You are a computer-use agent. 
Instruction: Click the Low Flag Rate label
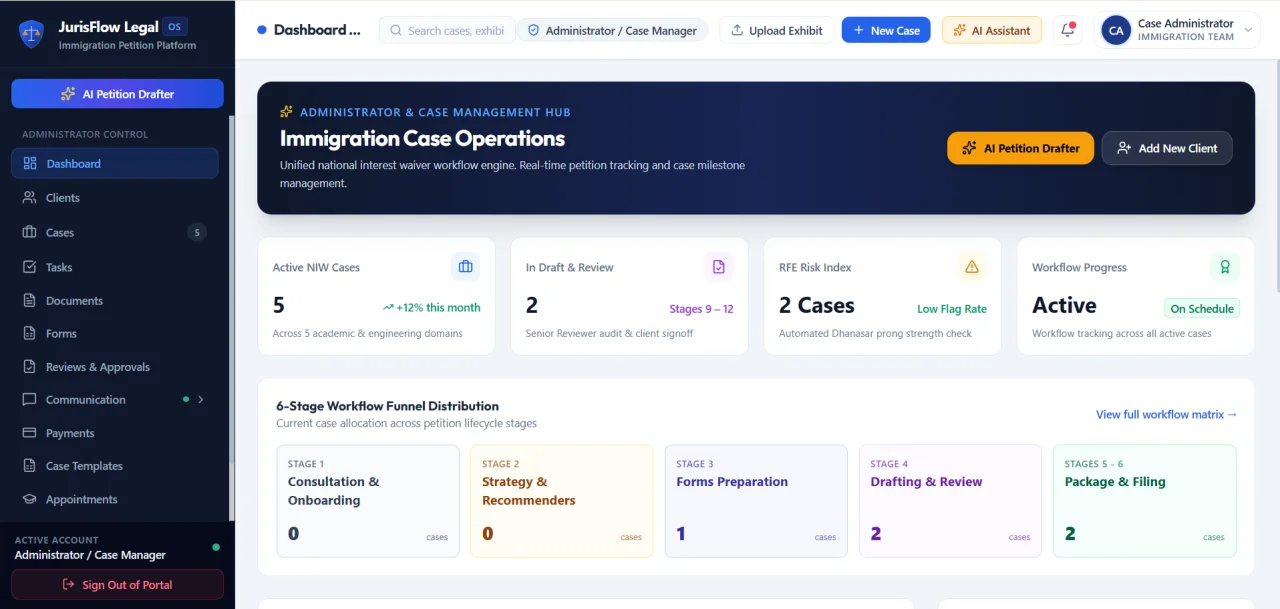pos(952,309)
